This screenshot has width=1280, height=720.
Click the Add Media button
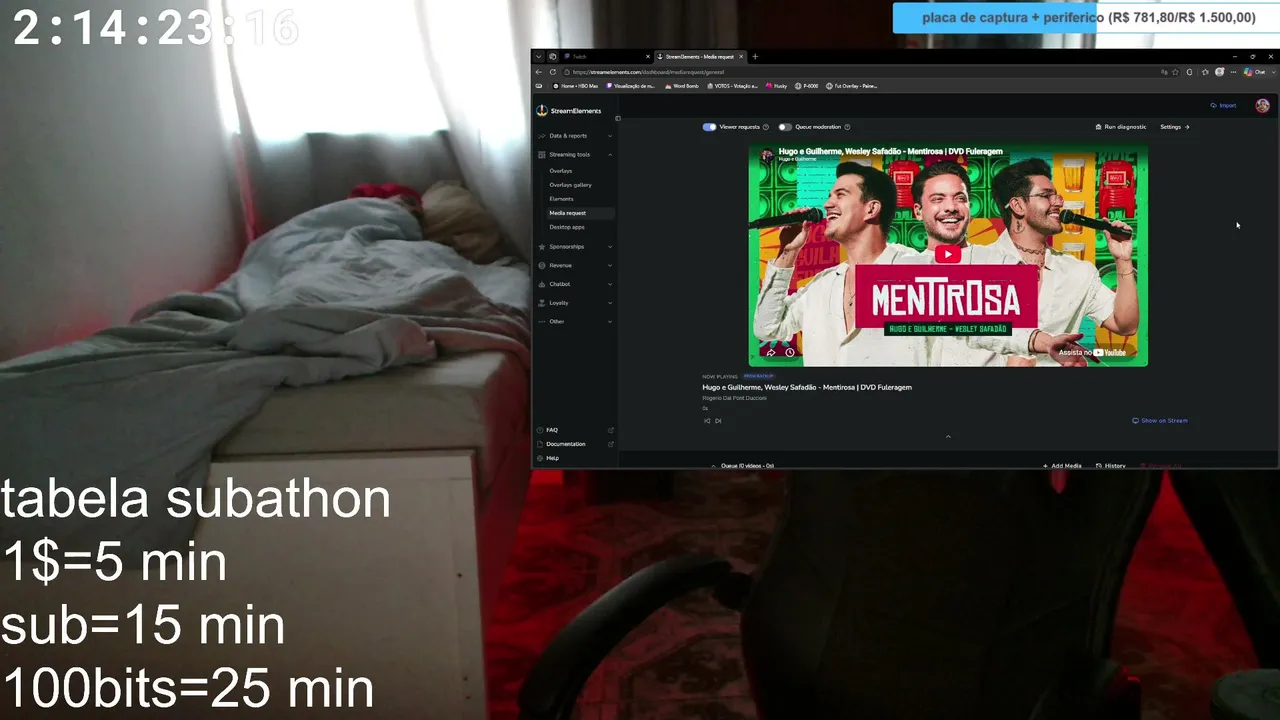click(x=1062, y=466)
